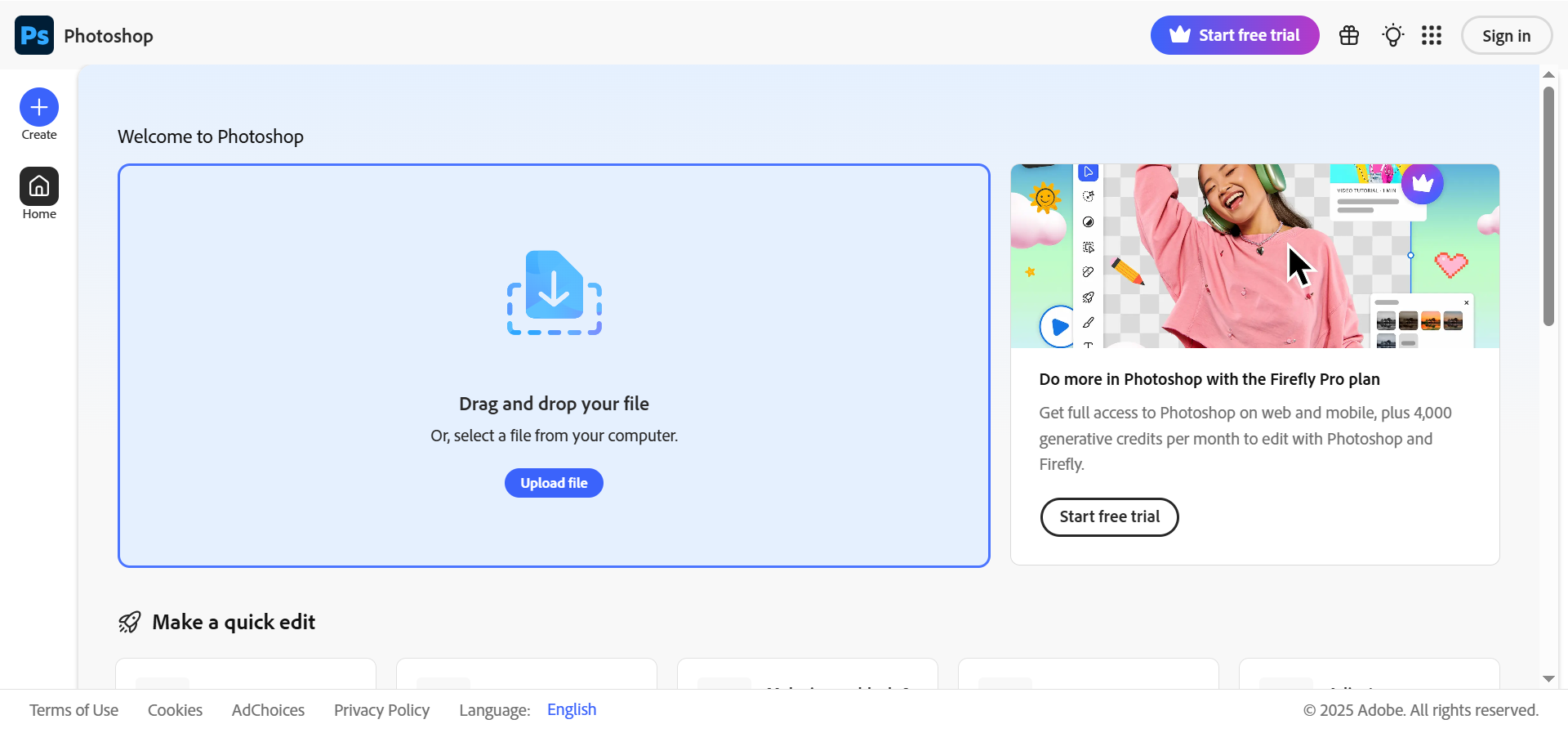Open the apps grid launcher
Viewport: 1568px width, 733px height.
tap(1432, 35)
